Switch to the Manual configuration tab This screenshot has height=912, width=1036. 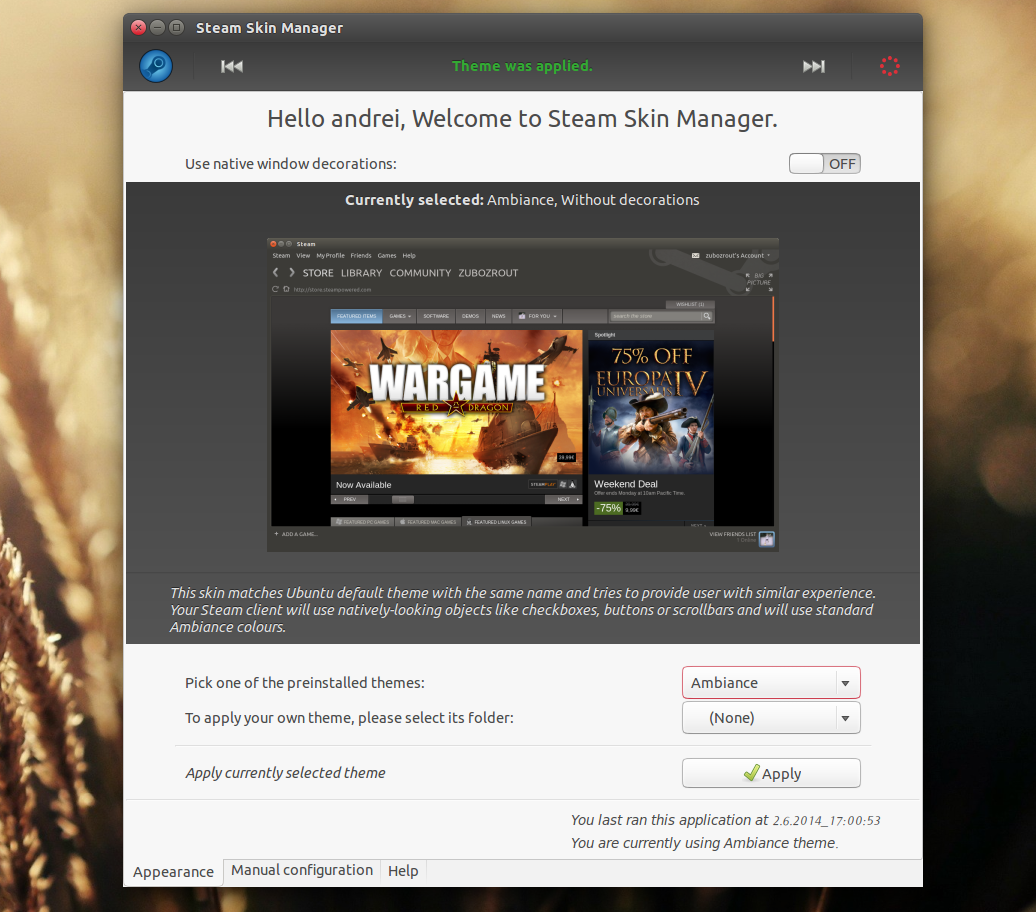pos(302,870)
